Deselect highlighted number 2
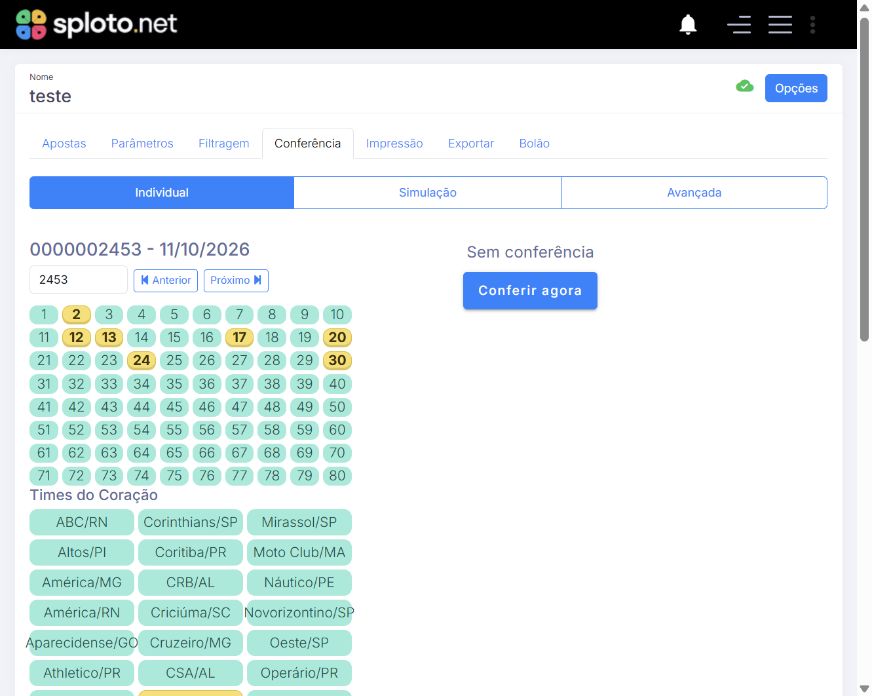The height and width of the screenshot is (696, 872). pyautogui.click(x=76, y=315)
